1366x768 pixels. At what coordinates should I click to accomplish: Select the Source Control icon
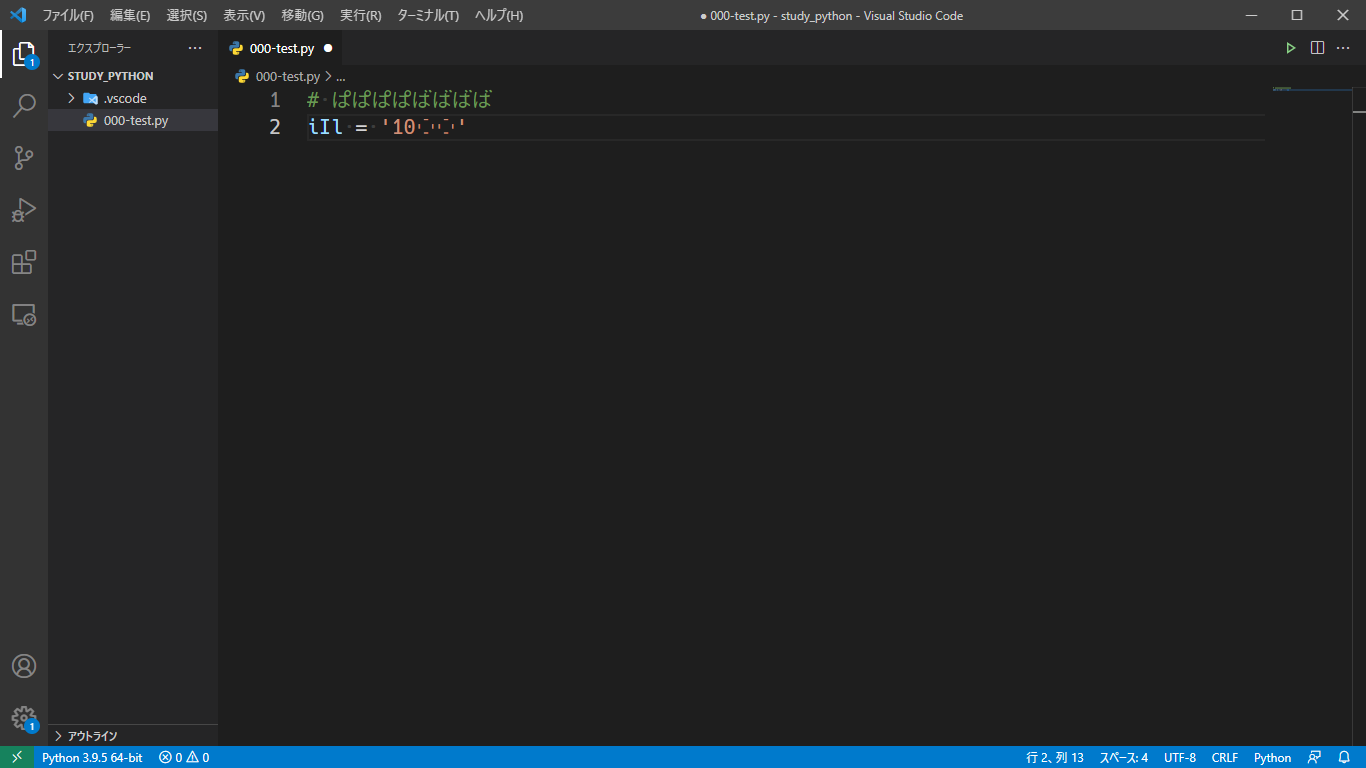click(24, 158)
